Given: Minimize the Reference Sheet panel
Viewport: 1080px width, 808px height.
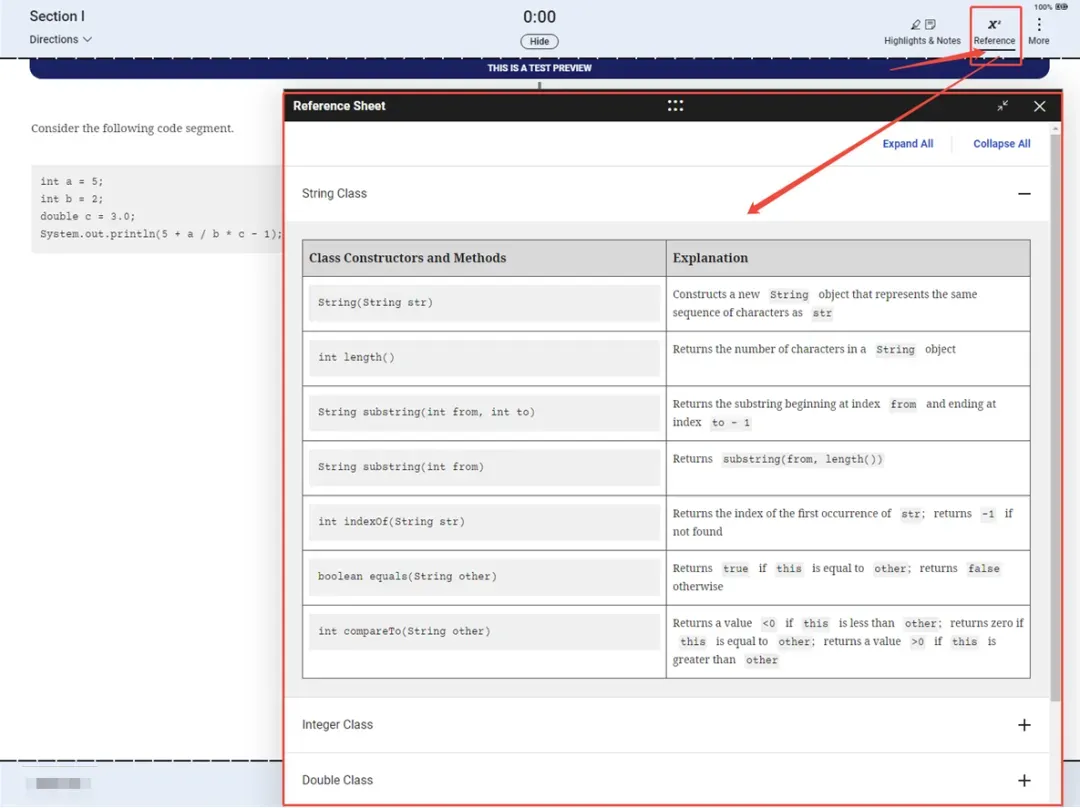Looking at the screenshot, I should [x=1002, y=106].
